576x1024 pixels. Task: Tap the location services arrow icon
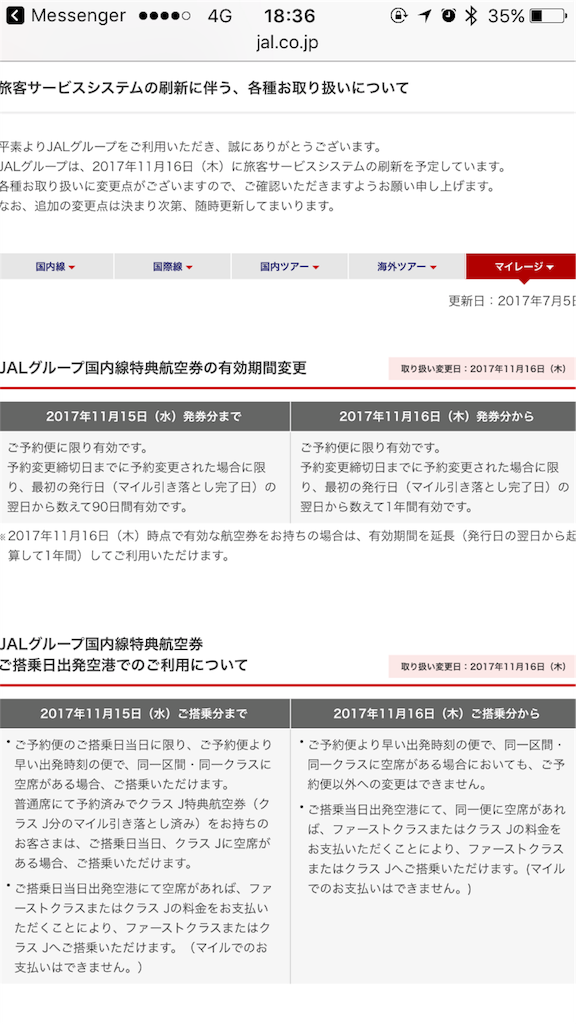425,16
